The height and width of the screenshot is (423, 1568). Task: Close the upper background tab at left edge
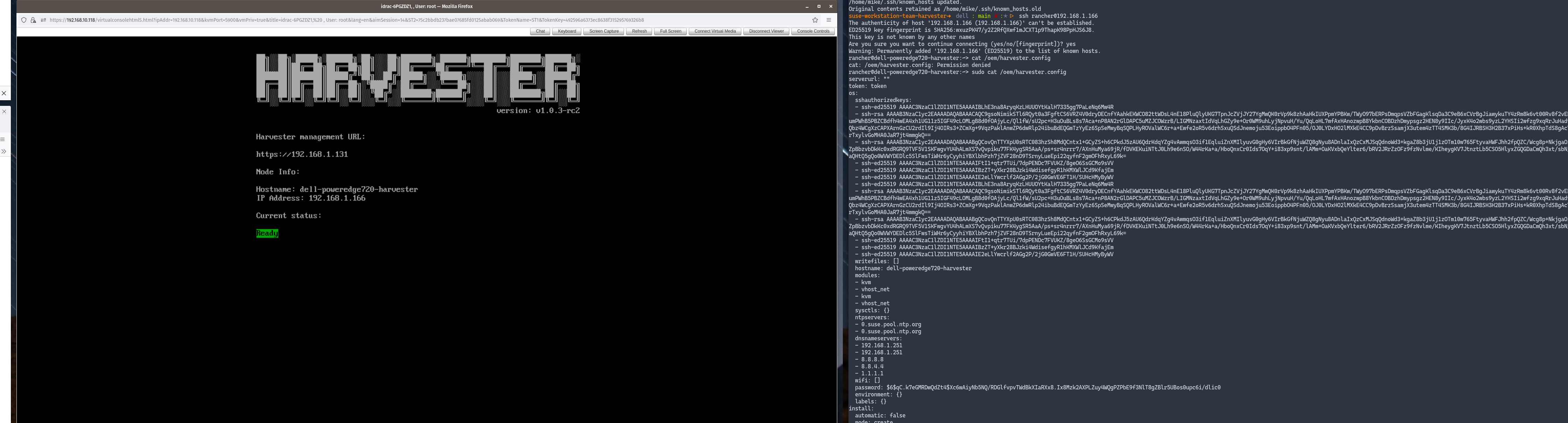(x=4, y=93)
